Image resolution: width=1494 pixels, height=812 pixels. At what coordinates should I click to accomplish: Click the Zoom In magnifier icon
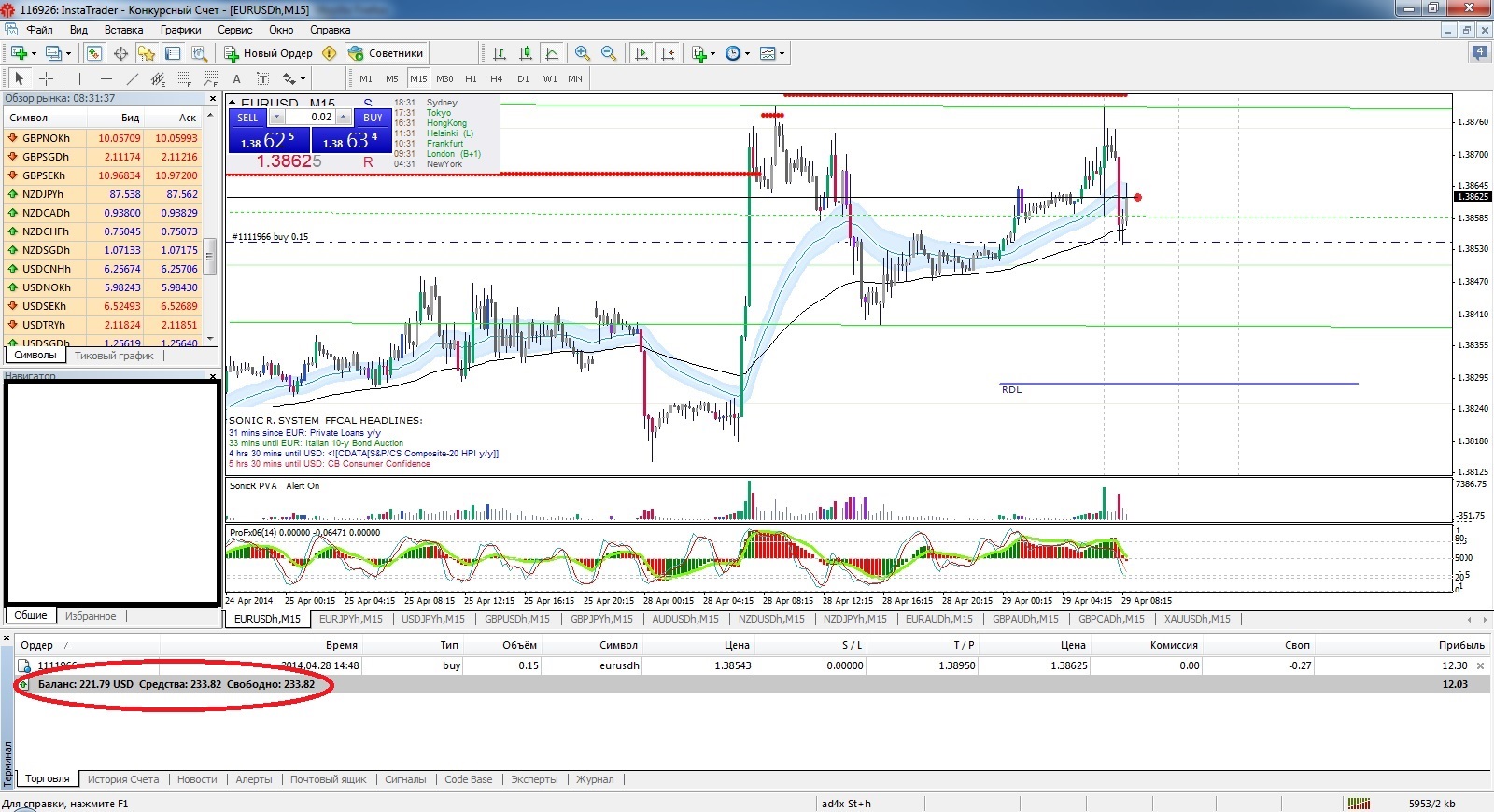coord(583,53)
